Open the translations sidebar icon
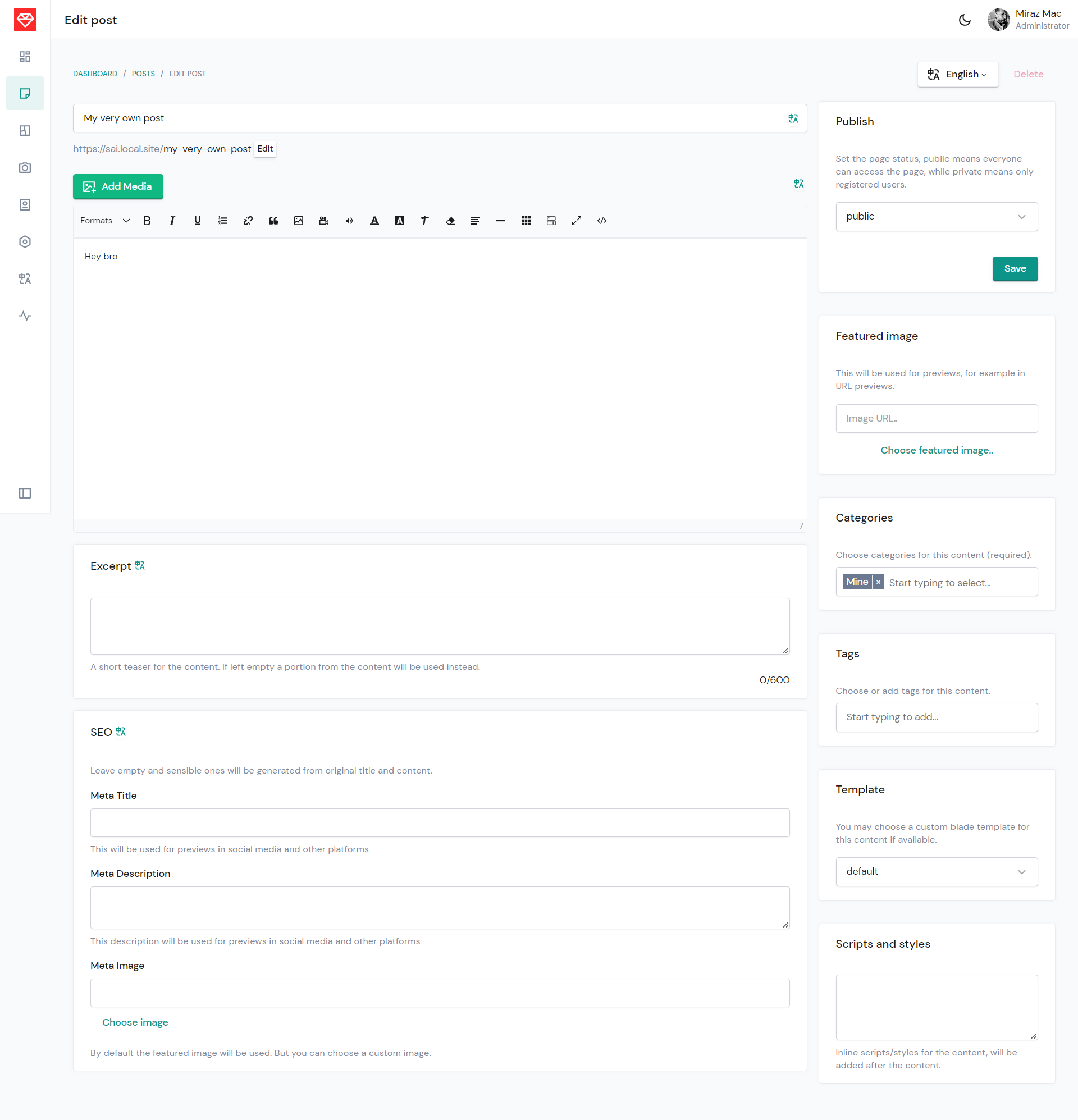The height and width of the screenshot is (1120, 1078). (x=25, y=279)
